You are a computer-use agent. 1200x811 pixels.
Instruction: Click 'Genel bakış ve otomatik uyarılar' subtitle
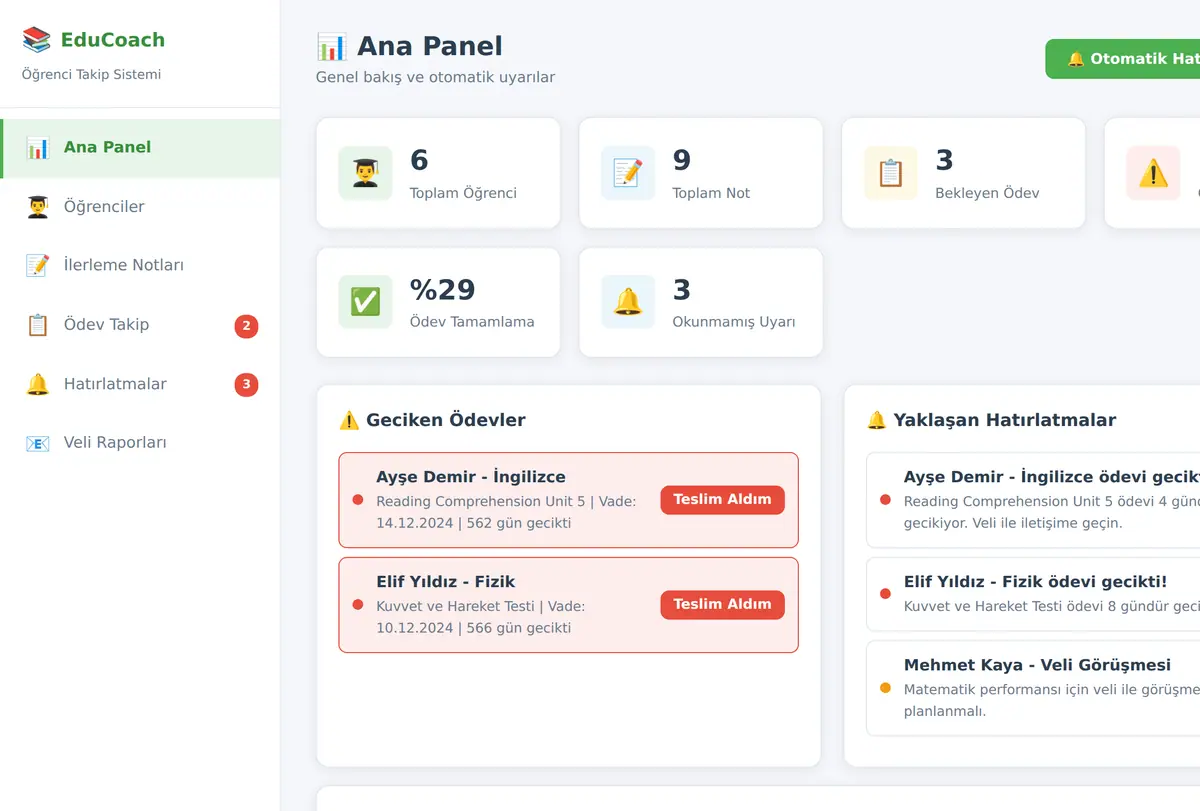(x=435, y=77)
